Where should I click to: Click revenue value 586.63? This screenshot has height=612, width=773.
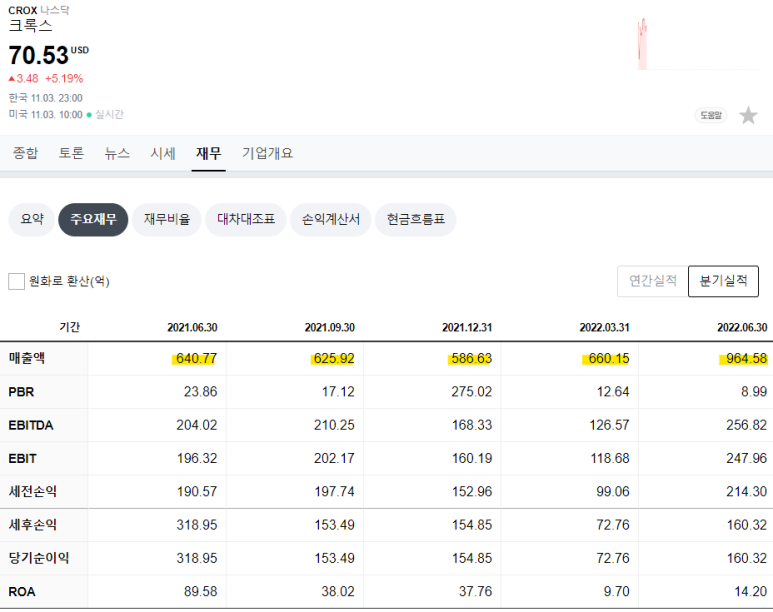[470, 359]
